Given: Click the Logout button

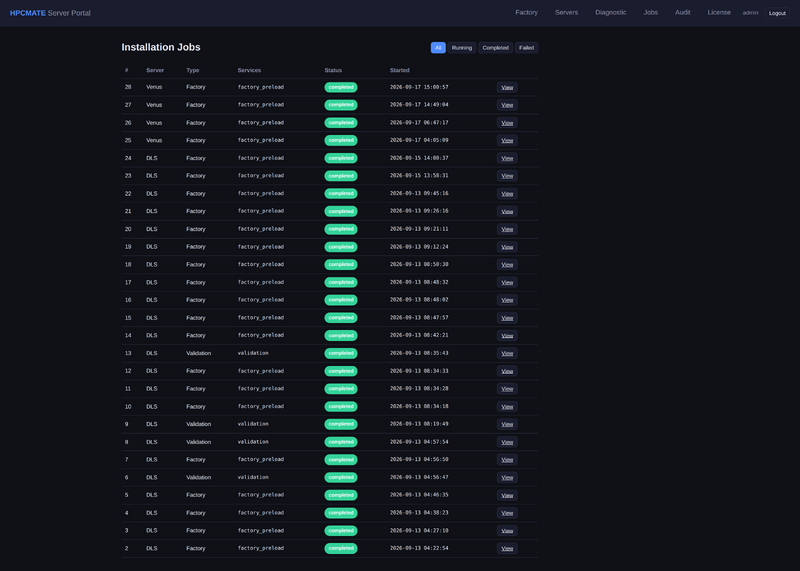Looking at the screenshot, I should [x=777, y=13].
